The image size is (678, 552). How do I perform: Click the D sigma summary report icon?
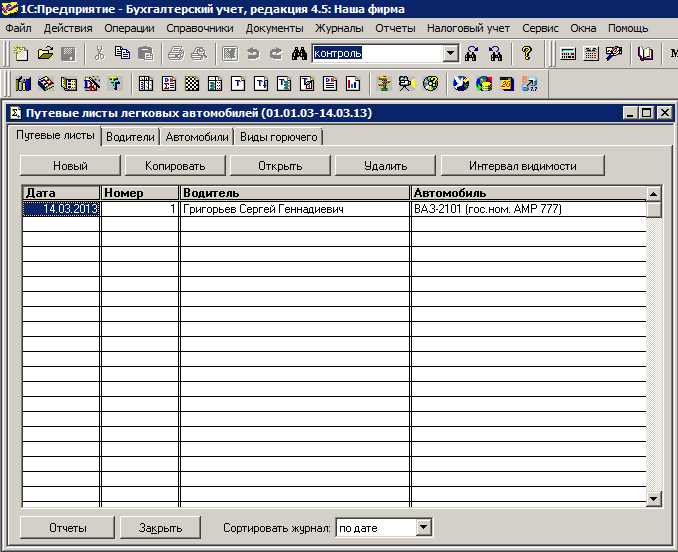tap(169, 83)
